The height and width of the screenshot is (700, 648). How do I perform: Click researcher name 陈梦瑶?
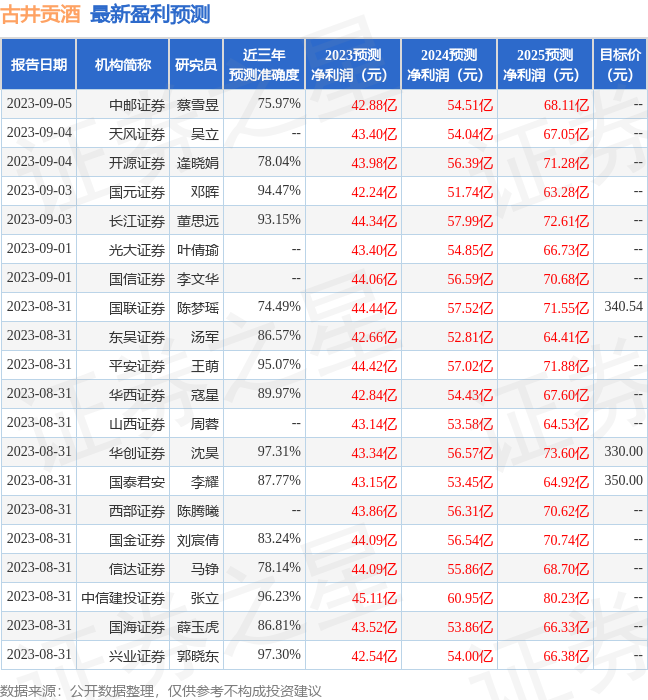pos(198,308)
